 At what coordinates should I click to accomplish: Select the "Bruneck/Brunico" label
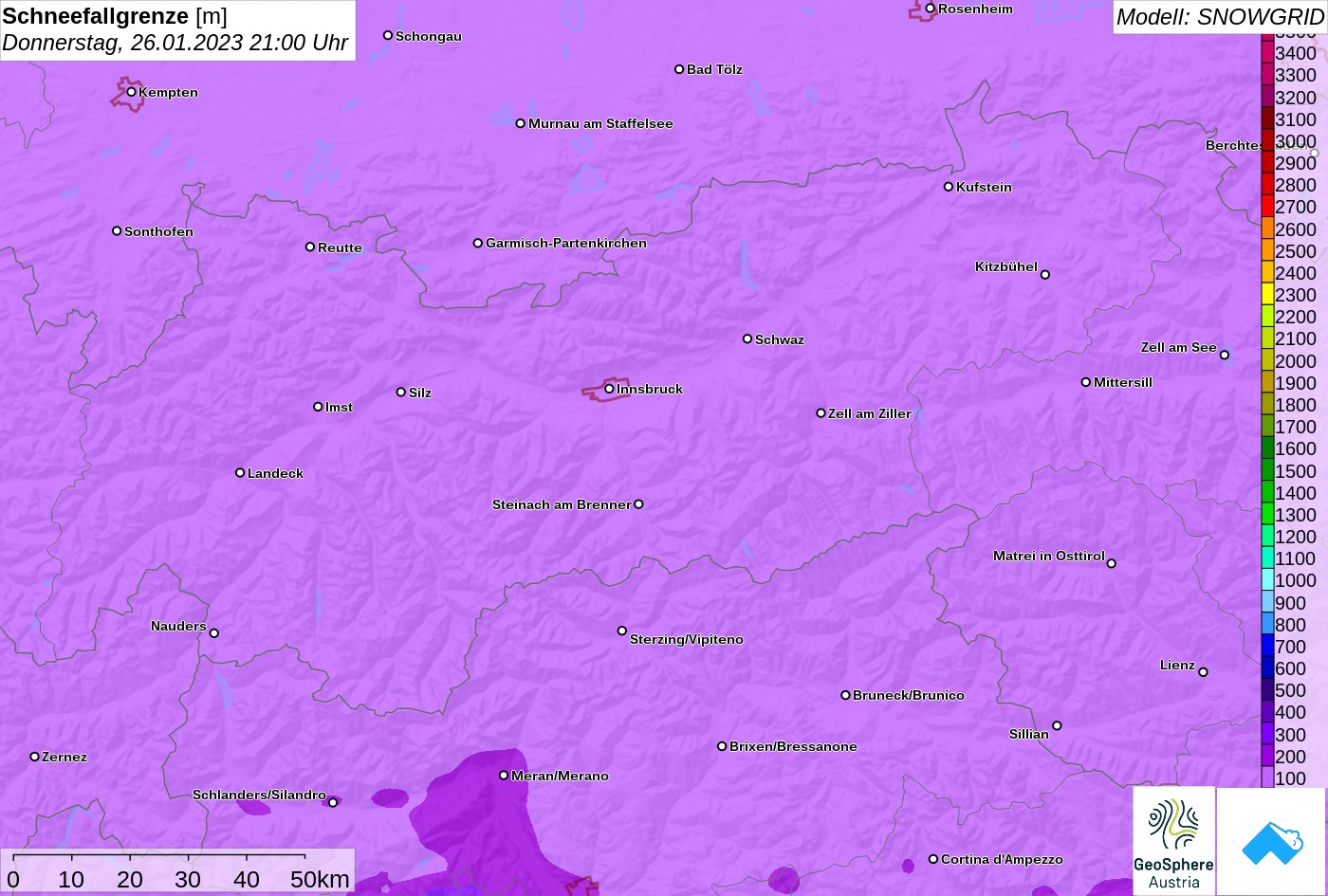pos(909,696)
